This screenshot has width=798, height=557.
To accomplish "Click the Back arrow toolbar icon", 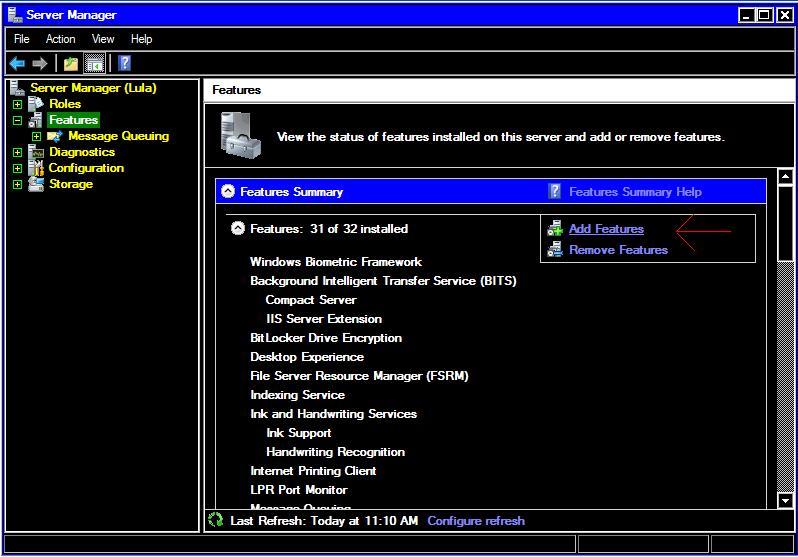I will (x=17, y=64).
